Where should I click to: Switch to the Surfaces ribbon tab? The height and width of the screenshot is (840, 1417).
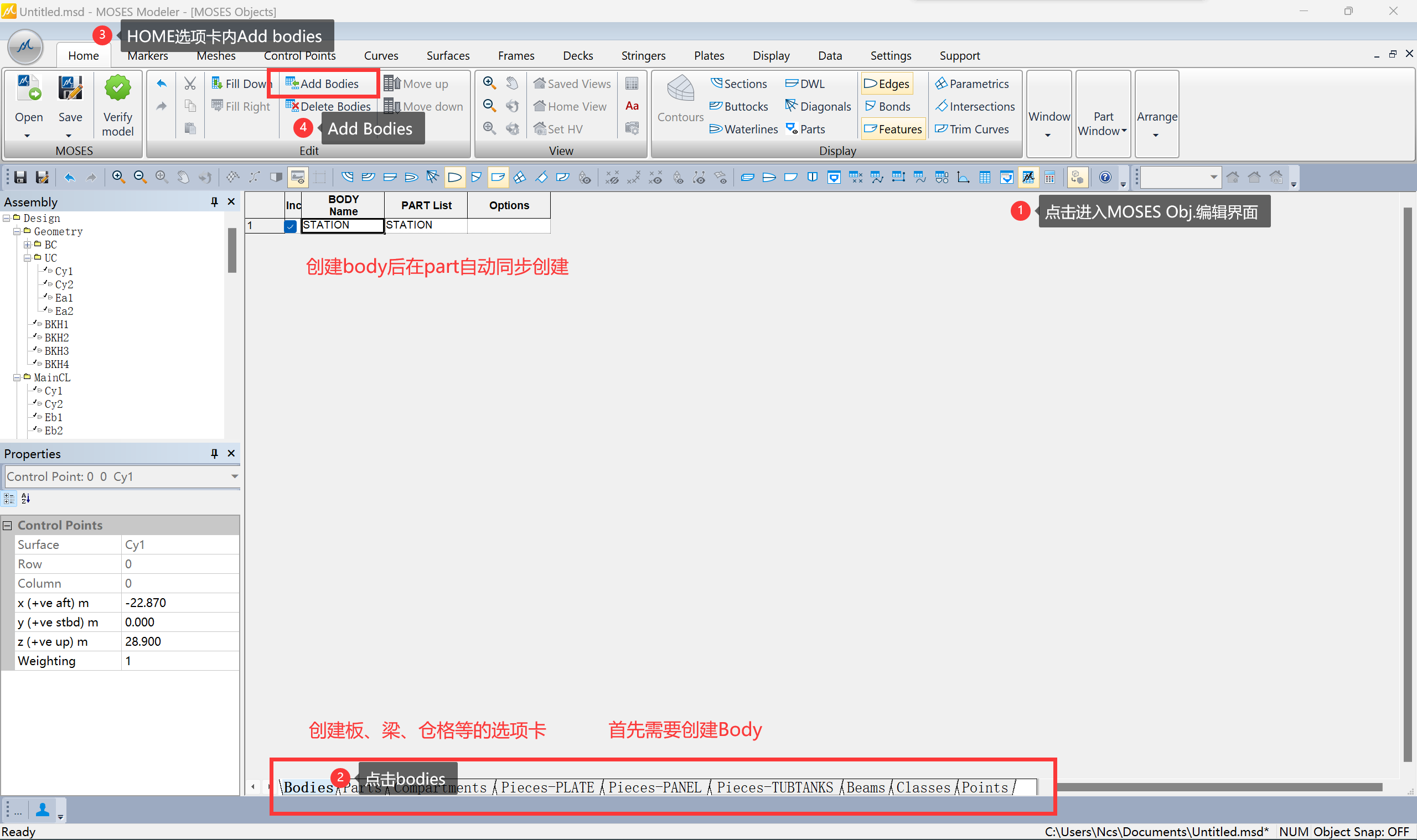click(x=447, y=55)
